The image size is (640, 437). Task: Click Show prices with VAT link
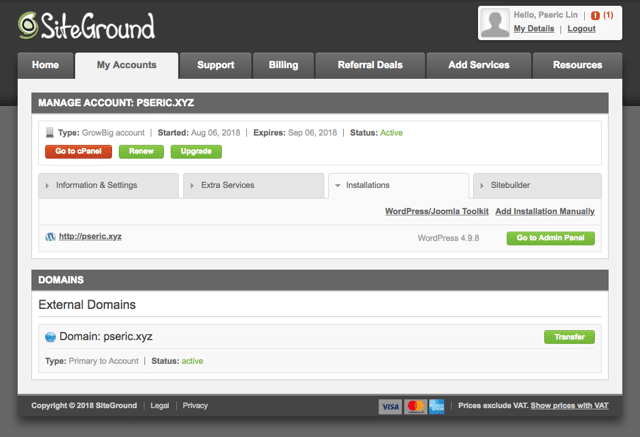569,406
